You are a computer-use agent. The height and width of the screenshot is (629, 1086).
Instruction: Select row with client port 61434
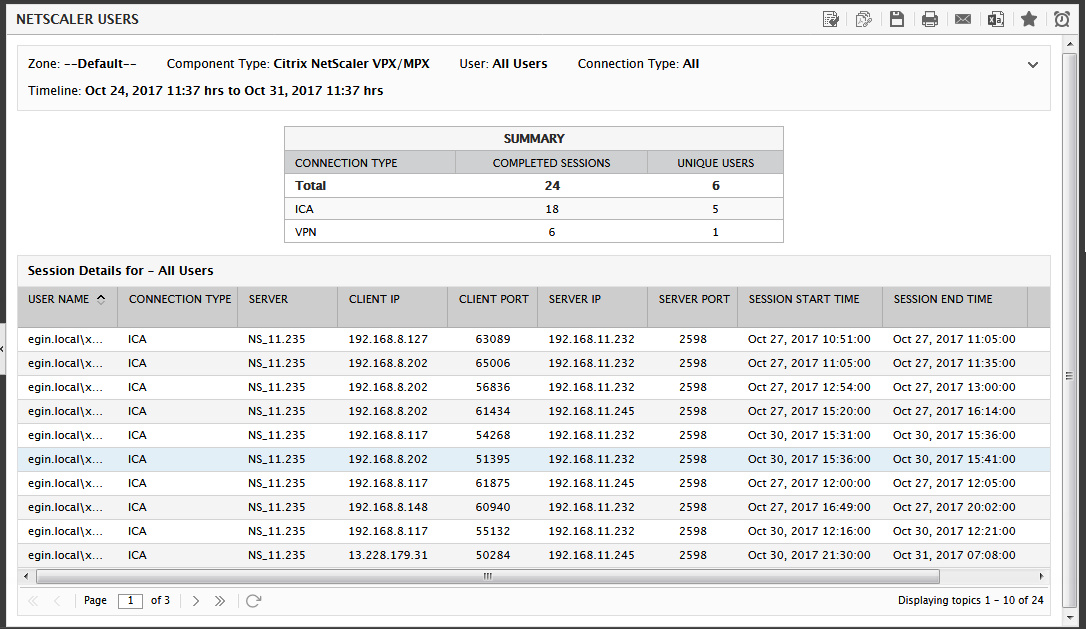pos(533,411)
